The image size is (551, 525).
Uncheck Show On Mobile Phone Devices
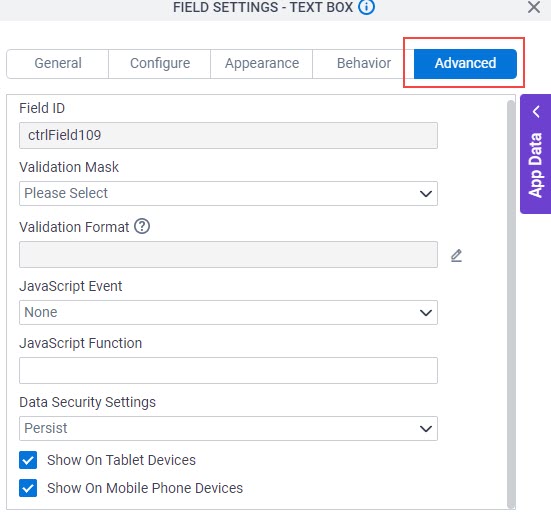(28, 488)
